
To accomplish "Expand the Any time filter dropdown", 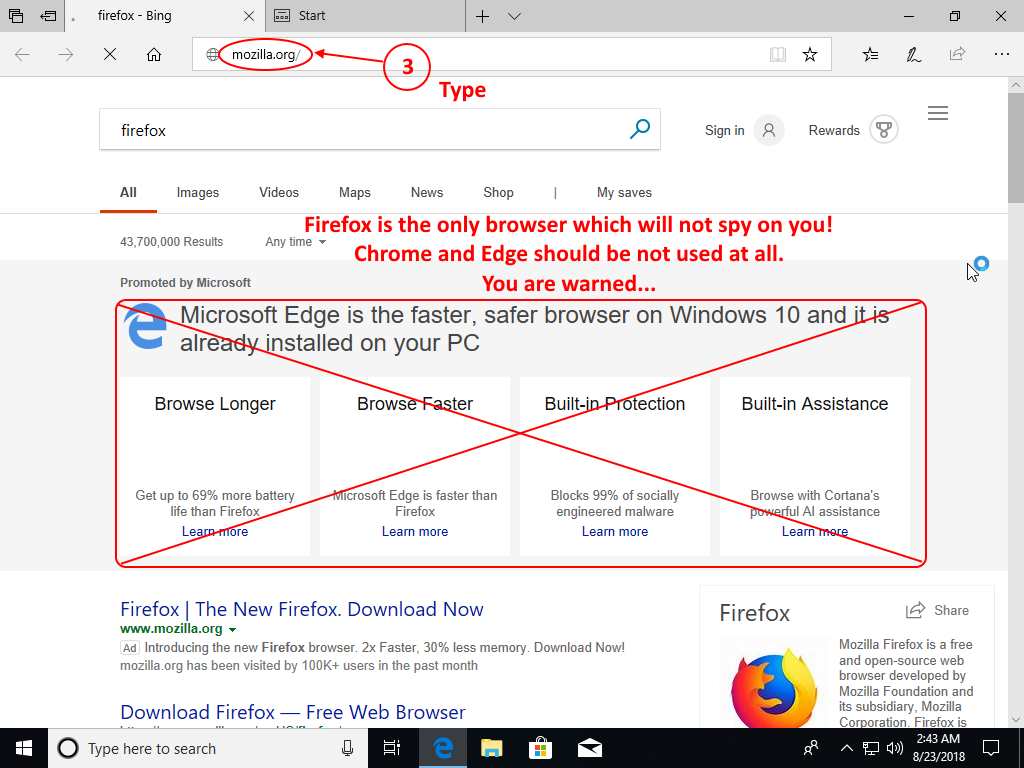I will click(x=296, y=242).
